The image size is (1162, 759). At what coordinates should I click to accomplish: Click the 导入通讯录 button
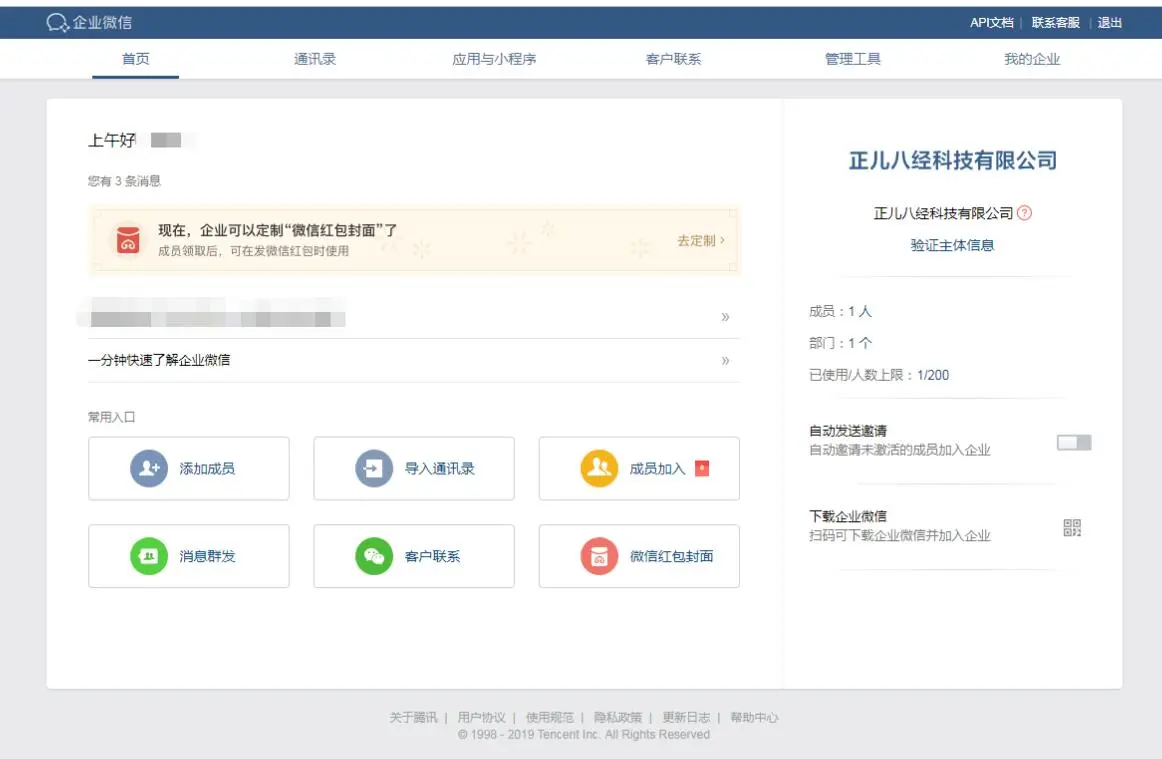tap(414, 468)
